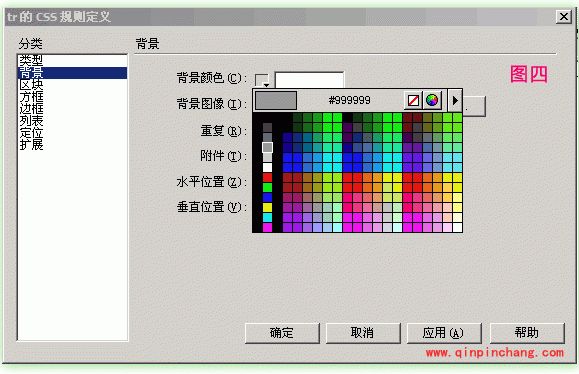Screen dimensions: 579x374
Task: Pick the highlighted #999999 gray swatch in the basic column
Action: 267,147
